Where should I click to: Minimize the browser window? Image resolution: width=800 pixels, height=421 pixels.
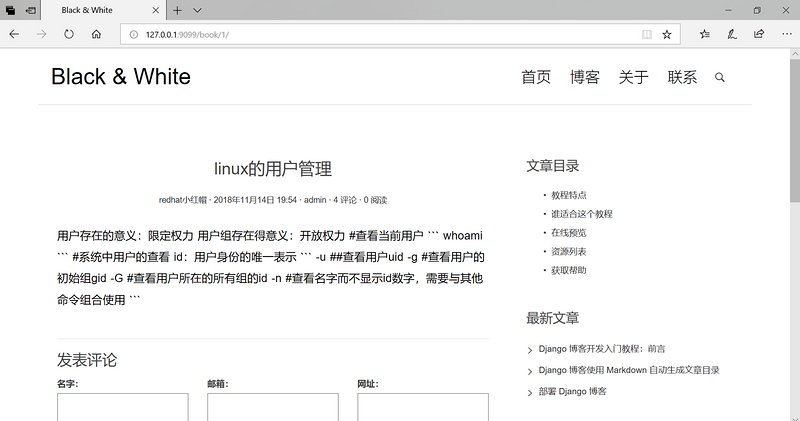point(729,10)
